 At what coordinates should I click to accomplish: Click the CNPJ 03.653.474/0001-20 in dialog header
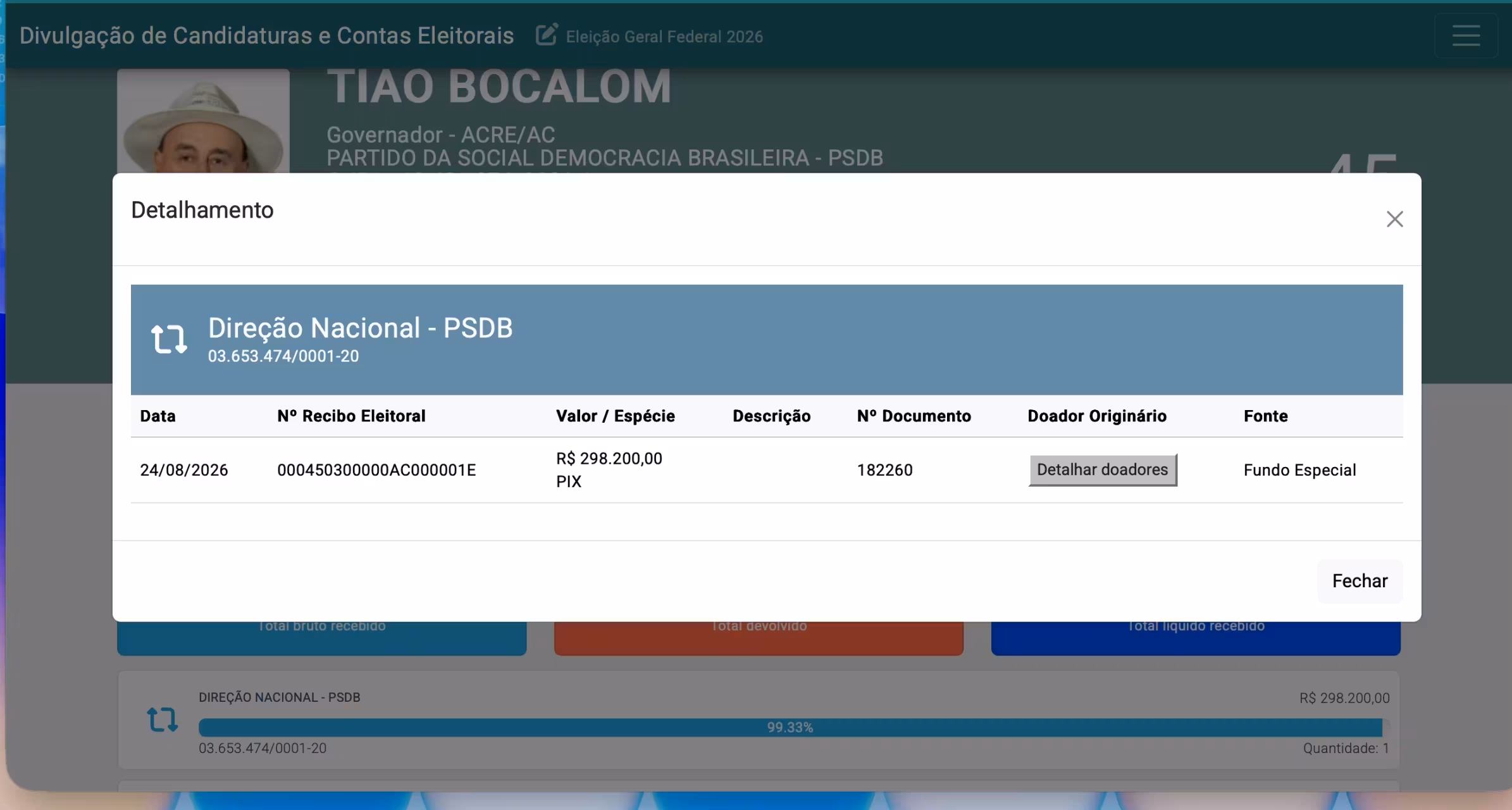[x=283, y=356]
